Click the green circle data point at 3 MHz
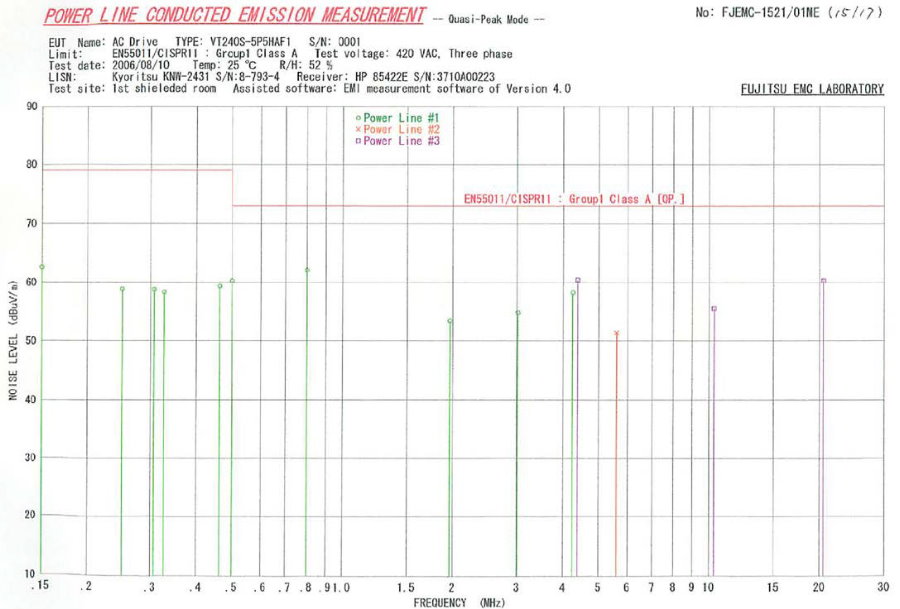 (x=518, y=312)
